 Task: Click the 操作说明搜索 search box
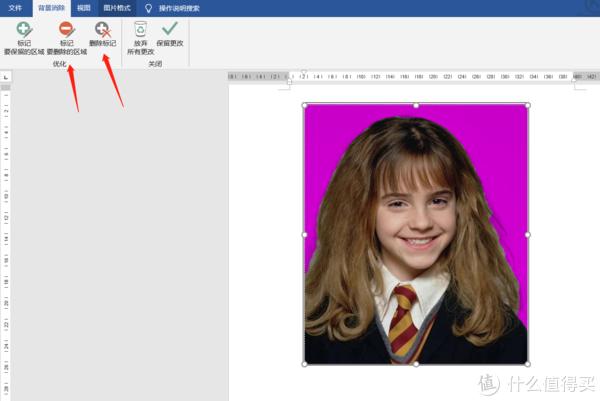179,8
